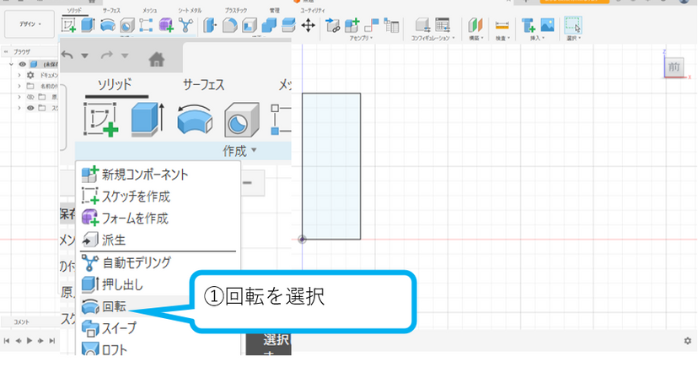The width and height of the screenshot is (698, 365).
Task: Click the dashed-box Select tool icon
Action: tap(572, 25)
